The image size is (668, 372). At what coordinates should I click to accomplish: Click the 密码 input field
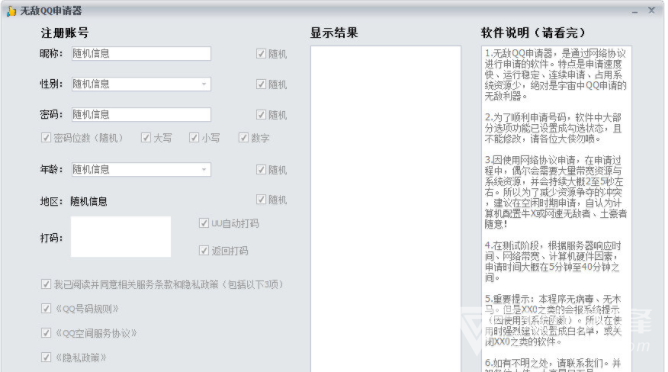tap(141, 114)
